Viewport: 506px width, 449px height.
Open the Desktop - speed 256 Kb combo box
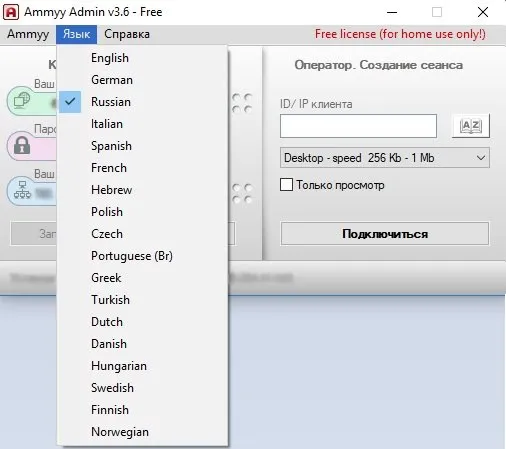[x=385, y=158]
